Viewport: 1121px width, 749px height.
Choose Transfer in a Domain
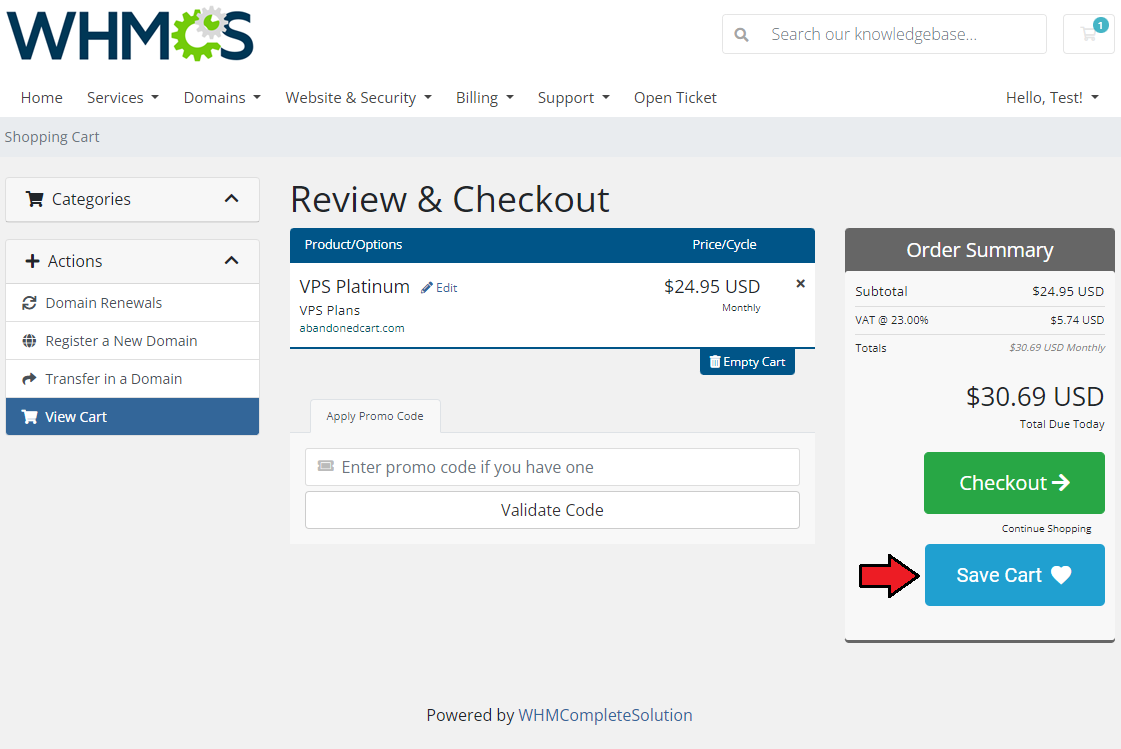(x=132, y=379)
